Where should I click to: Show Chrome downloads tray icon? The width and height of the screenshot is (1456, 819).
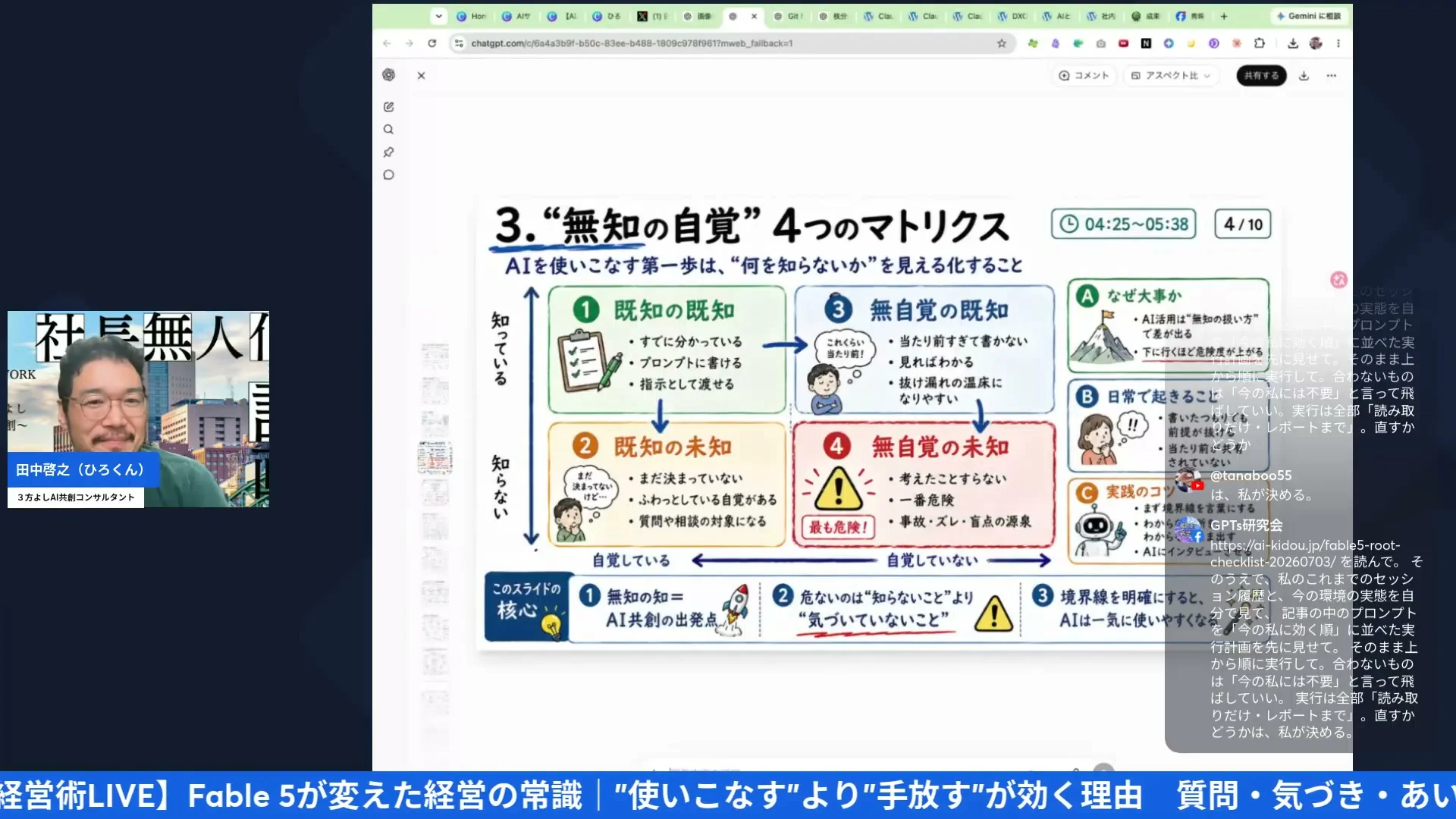point(1293,43)
